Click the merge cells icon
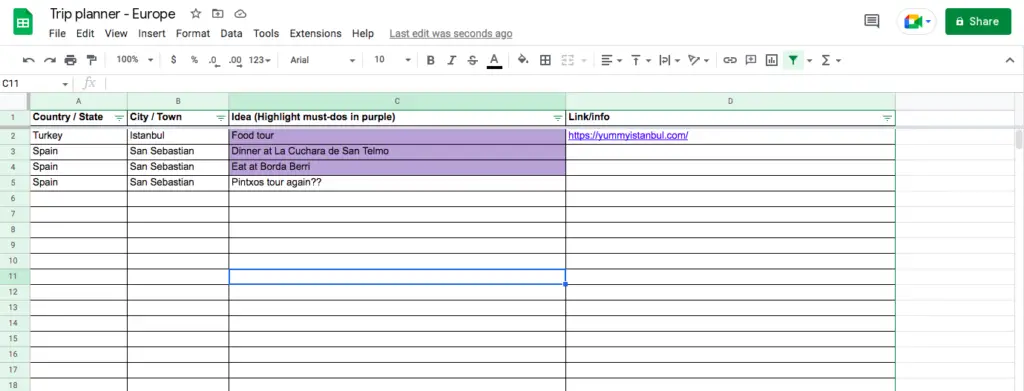The width and height of the screenshot is (1024, 391). [x=567, y=60]
